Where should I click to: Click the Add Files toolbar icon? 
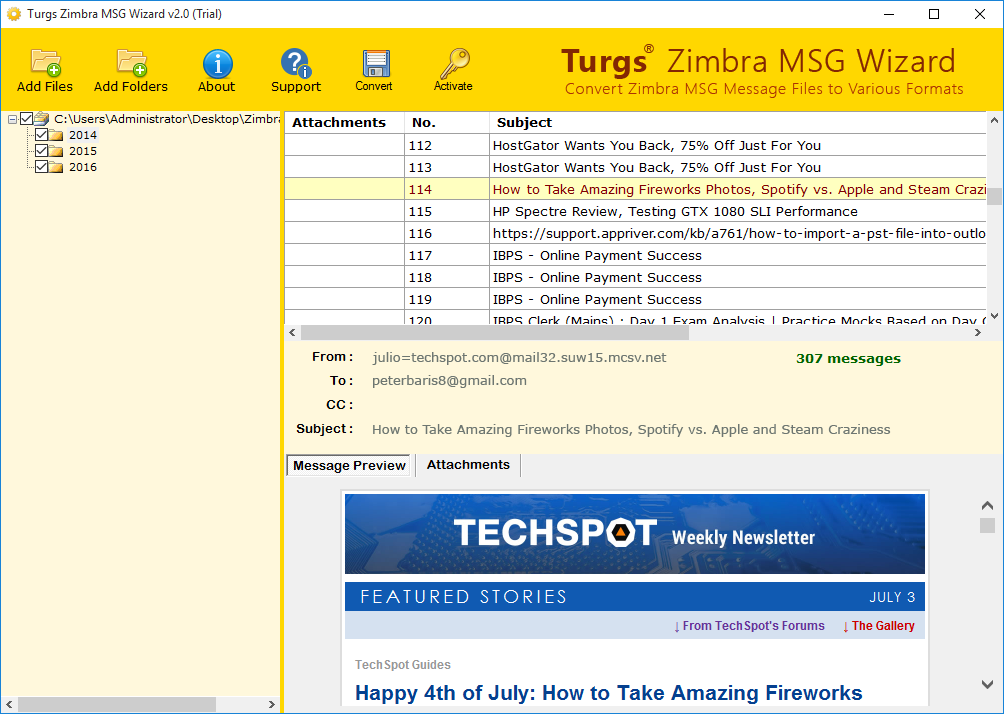click(x=45, y=63)
